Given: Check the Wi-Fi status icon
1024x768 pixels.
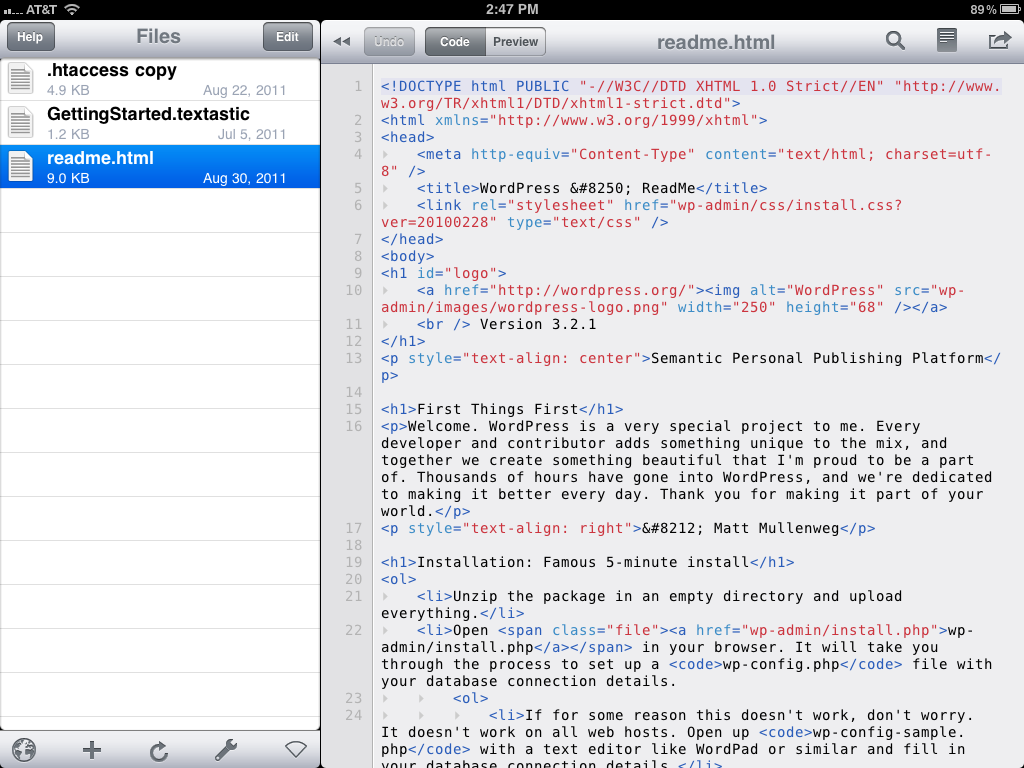Looking at the screenshot, I should click(x=72, y=9).
